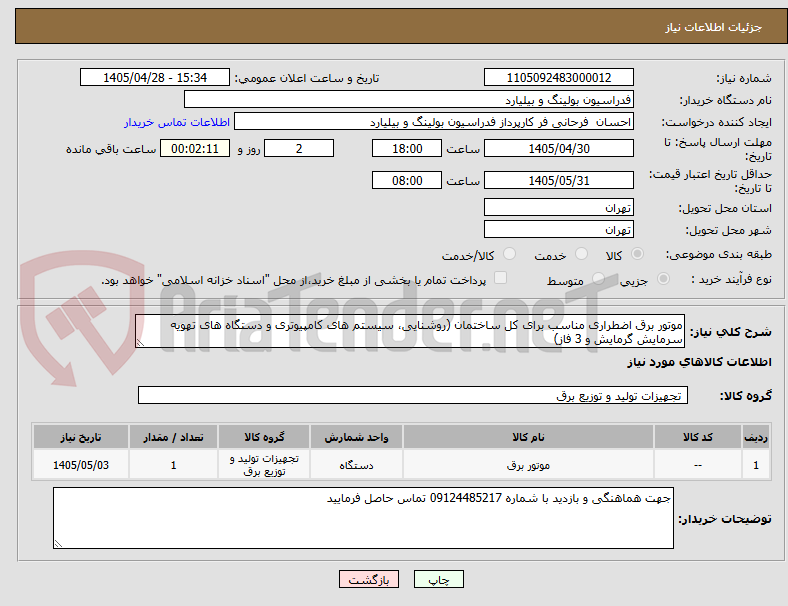Click the validity time field 08:00
This screenshot has width=788, height=606.
coord(407,180)
